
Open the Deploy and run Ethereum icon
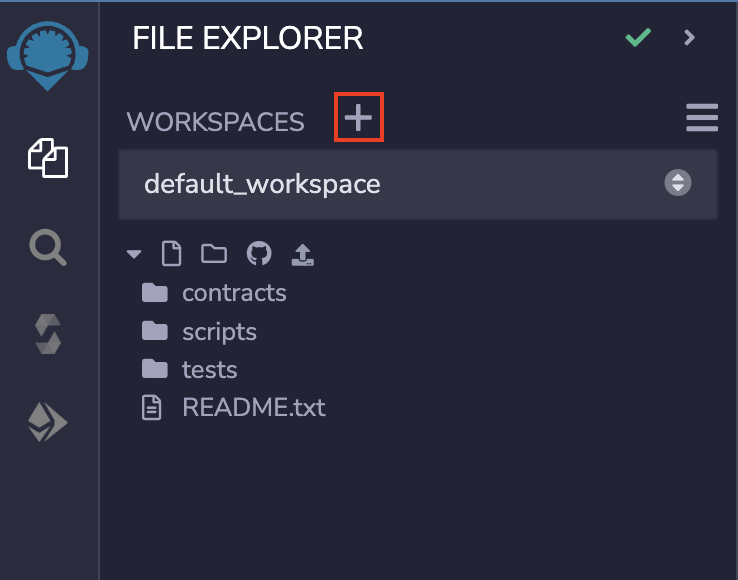pos(48,424)
